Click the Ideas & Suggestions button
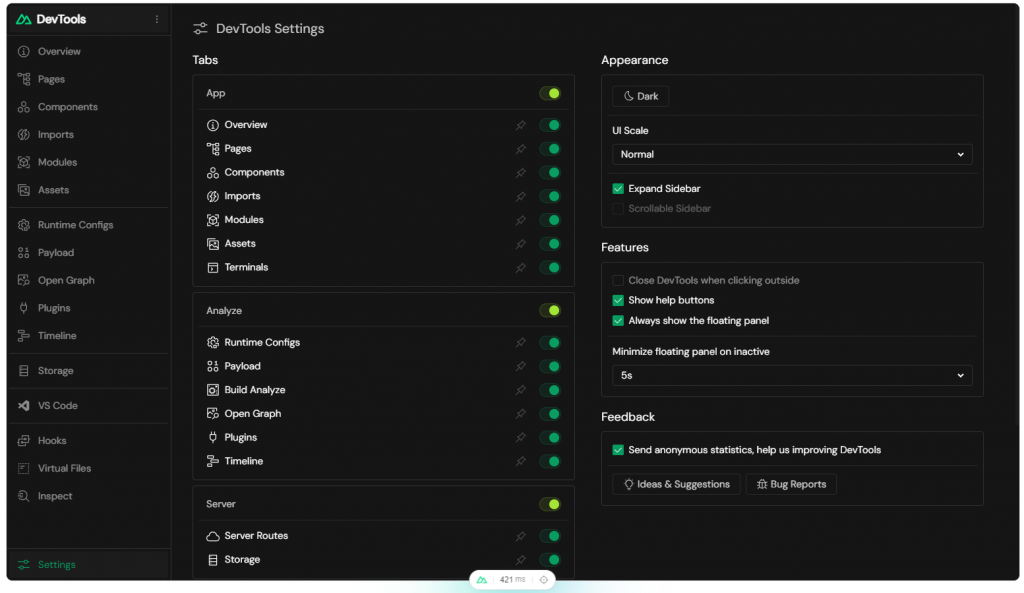This screenshot has height=593, width=1024. (677, 484)
